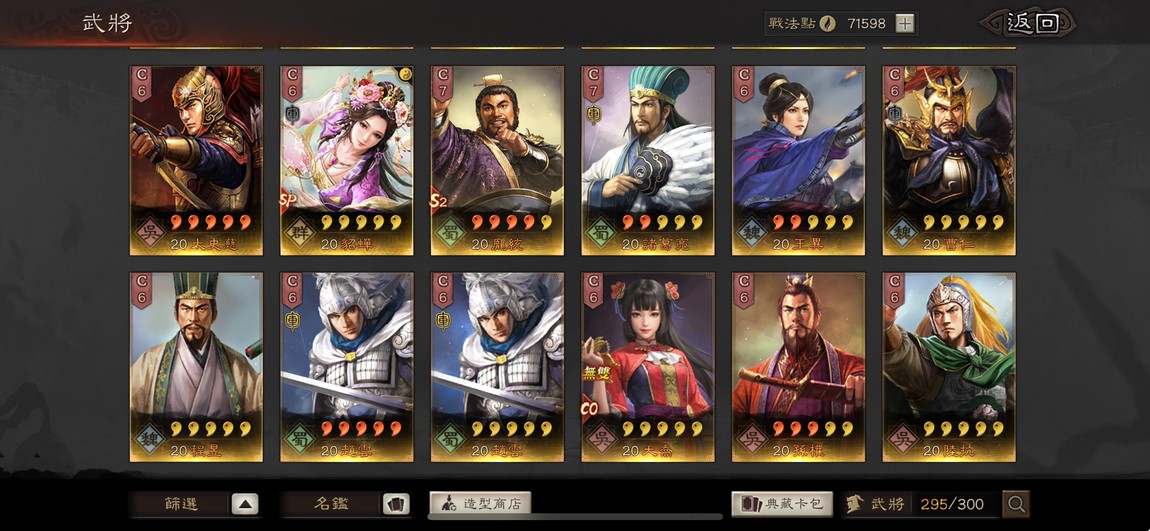Screen dimensions: 1150x531
Task: Open the 造型商店 costume shop
Action: (480, 504)
